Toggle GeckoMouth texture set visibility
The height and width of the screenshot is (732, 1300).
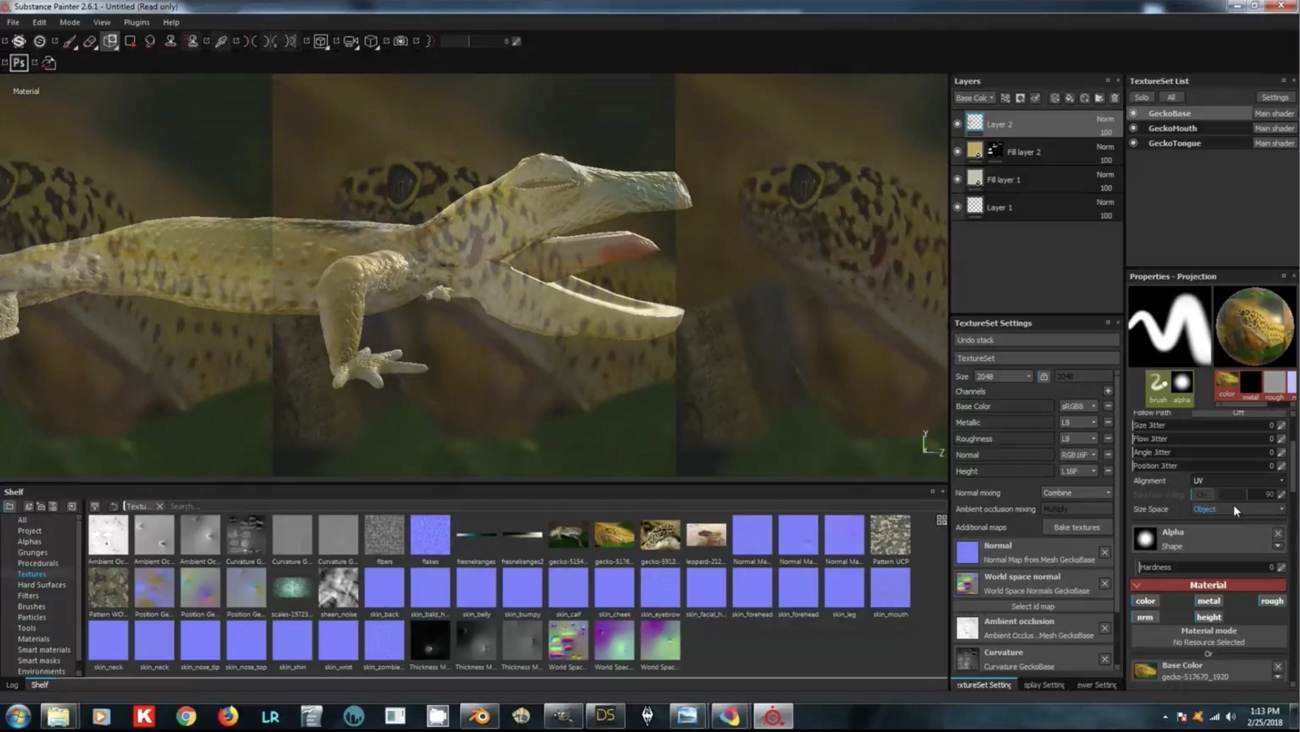[x=1134, y=128]
